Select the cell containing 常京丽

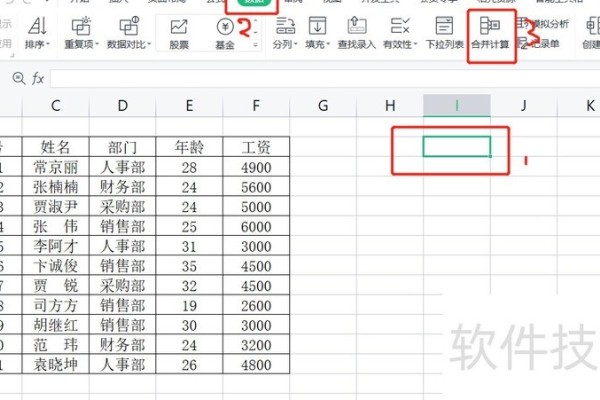(x=55, y=167)
